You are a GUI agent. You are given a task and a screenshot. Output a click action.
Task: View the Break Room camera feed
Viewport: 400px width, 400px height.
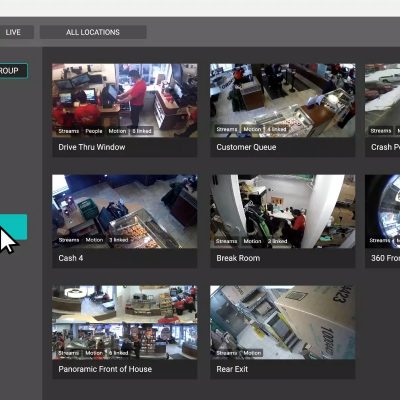click(x=283, y=211)
